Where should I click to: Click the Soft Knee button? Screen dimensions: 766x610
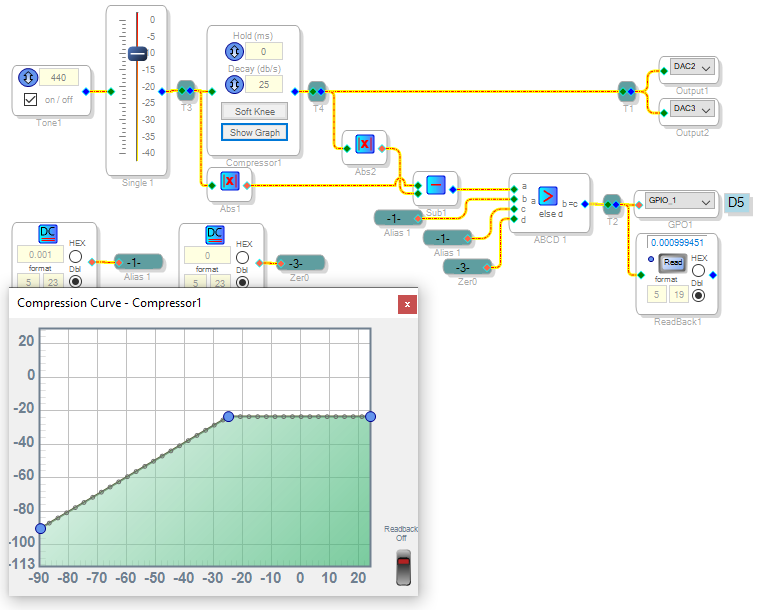pyautogui.click(x=255, y=111)
